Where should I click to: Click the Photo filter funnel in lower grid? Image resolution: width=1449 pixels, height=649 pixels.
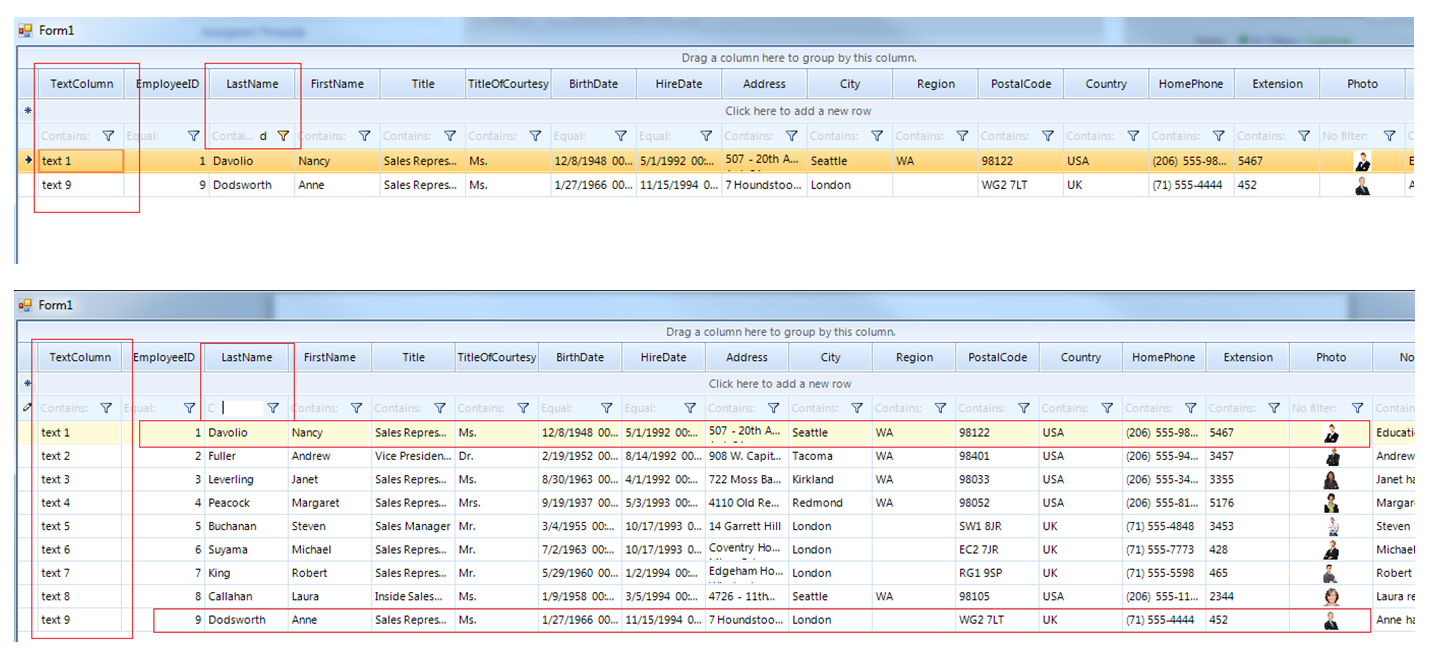1357,408
